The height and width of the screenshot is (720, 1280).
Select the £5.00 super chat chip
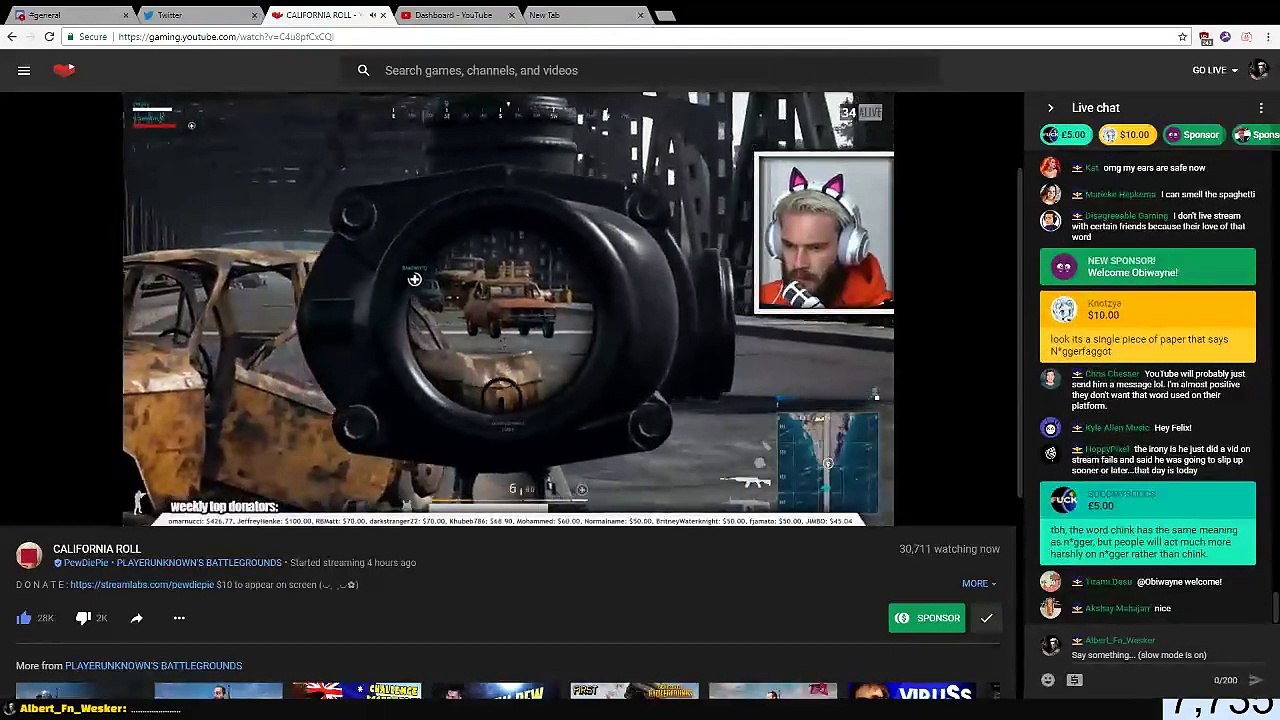[x=1066, y=135]
